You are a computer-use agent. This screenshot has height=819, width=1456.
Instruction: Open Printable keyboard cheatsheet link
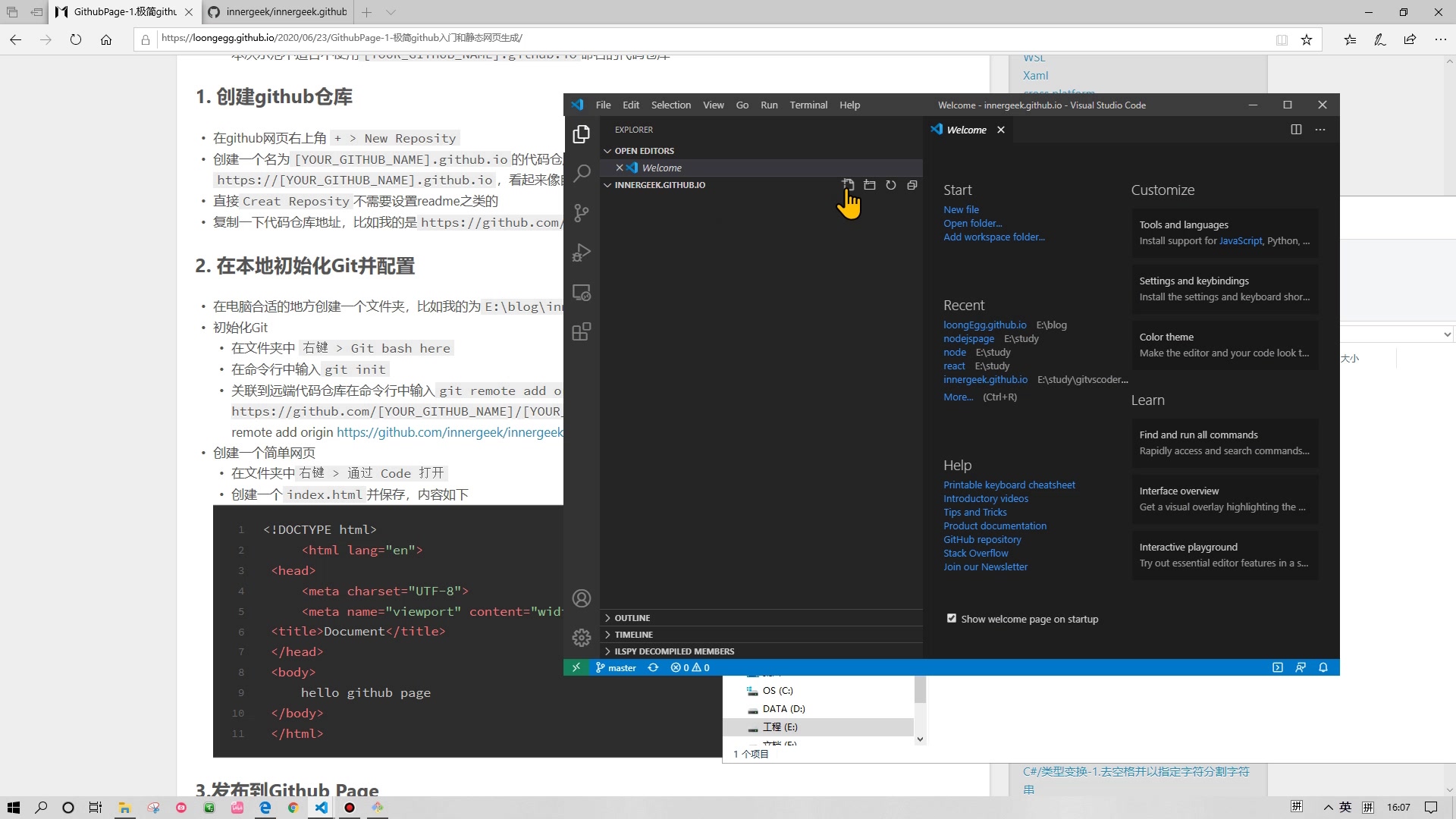tap(1009, 485)
